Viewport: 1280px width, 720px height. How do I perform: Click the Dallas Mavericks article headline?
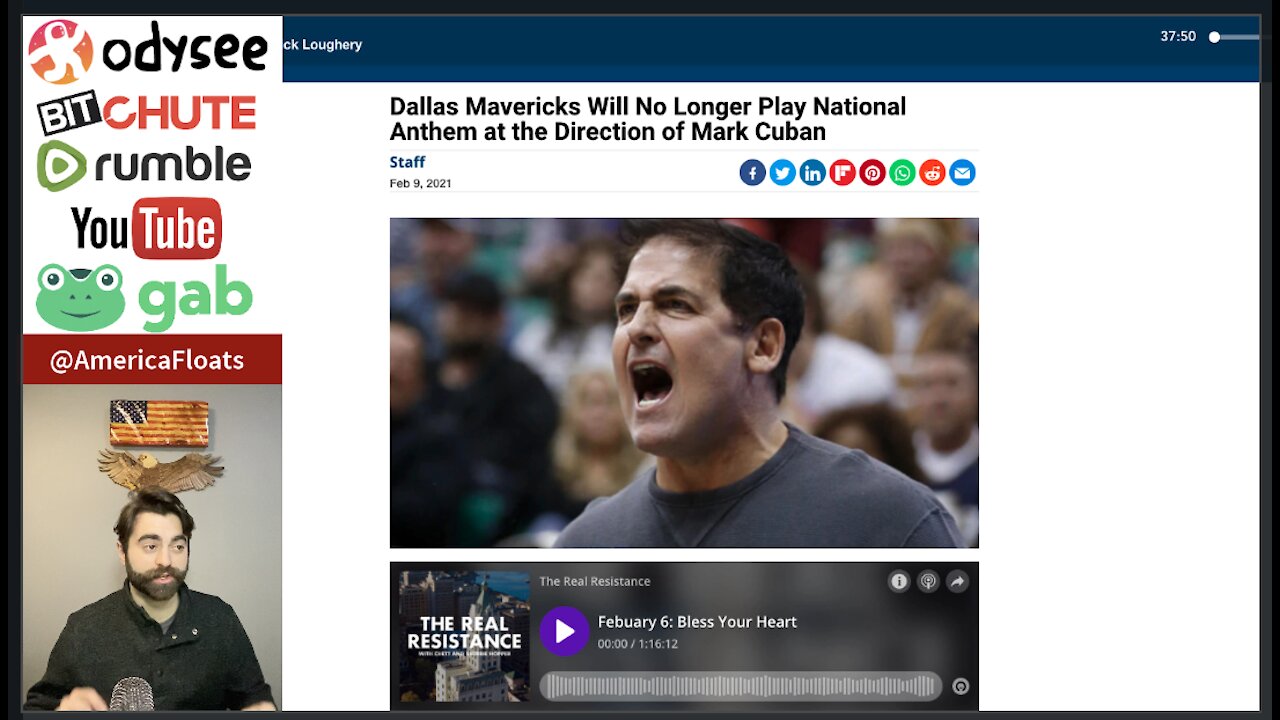[x=648, y=119]
